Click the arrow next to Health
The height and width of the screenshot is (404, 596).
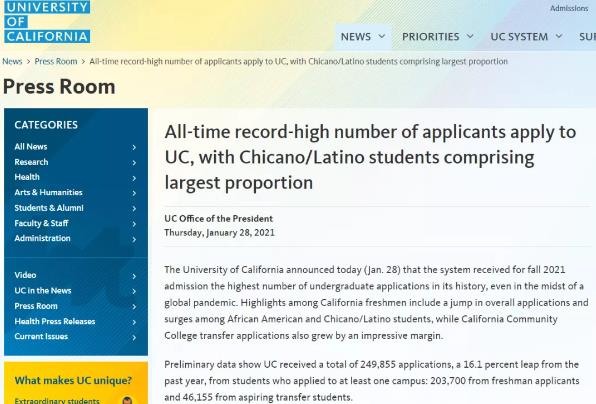134,178
